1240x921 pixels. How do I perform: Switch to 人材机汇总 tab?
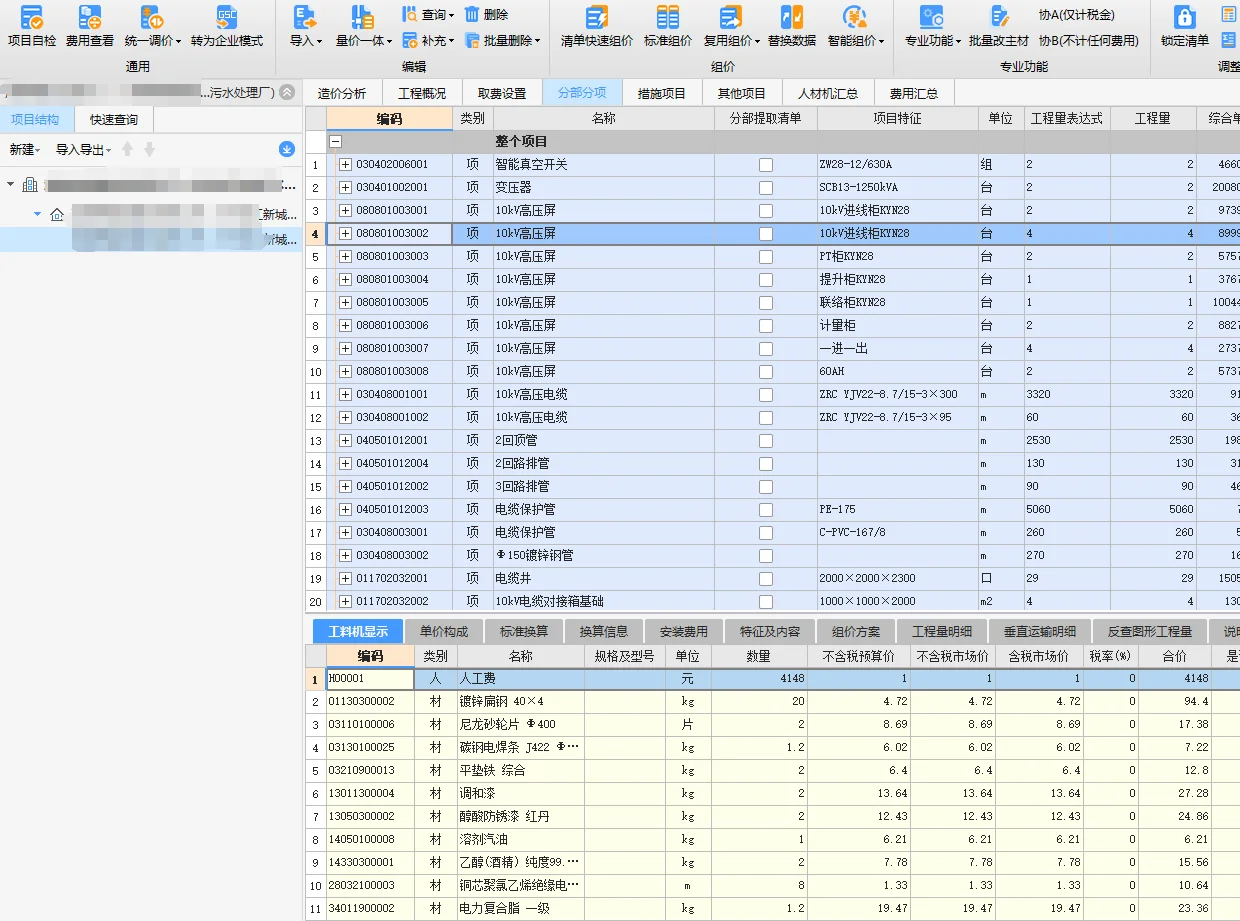pos(828,93)
